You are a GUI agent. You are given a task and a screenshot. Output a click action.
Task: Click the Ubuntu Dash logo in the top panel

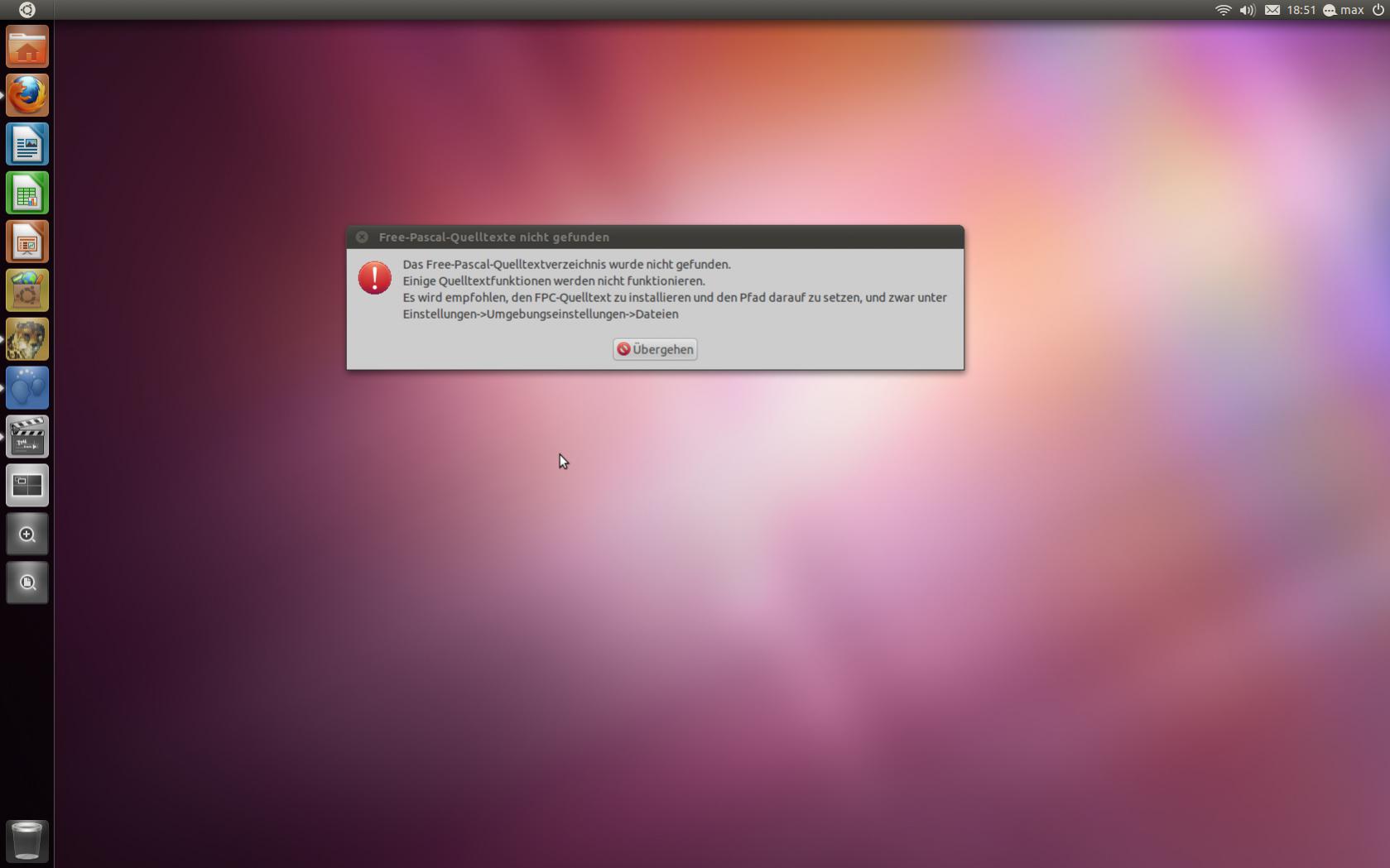[x=26, y=10]
